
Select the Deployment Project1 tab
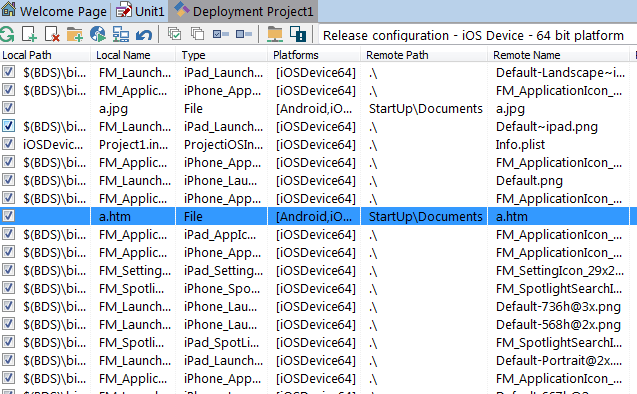click(x=244, y=11)
